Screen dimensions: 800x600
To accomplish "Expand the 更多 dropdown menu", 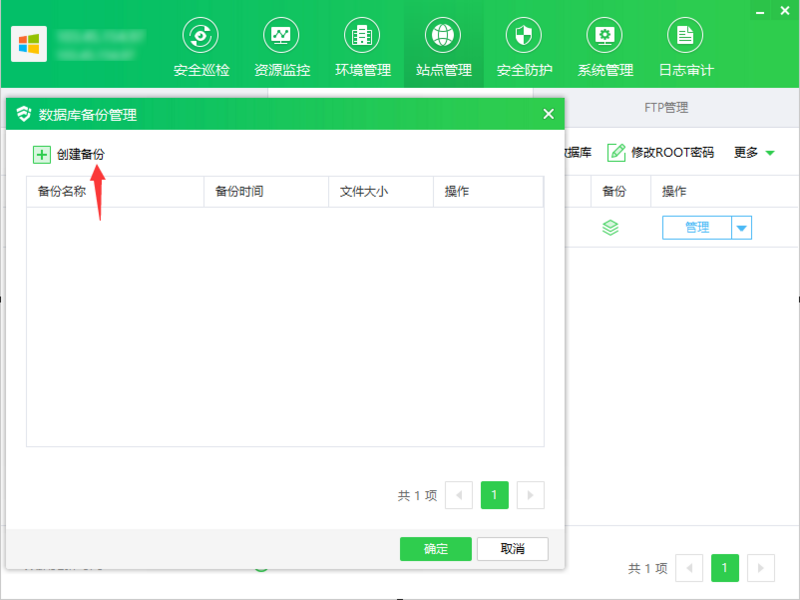I will pyautogui.click(x=755, y=153).
